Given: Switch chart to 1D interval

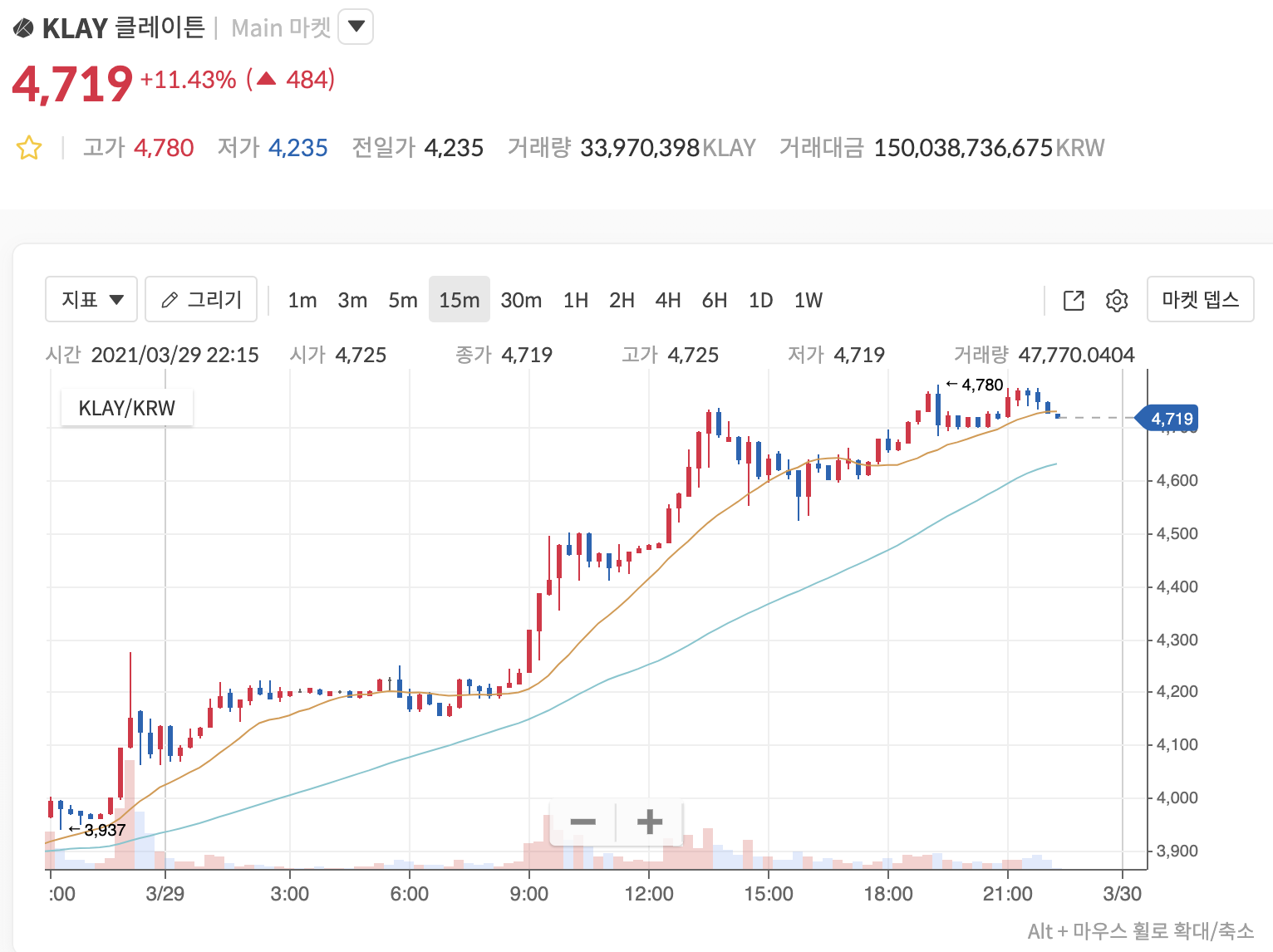Looking at the screenshot, I should [761, 300].
